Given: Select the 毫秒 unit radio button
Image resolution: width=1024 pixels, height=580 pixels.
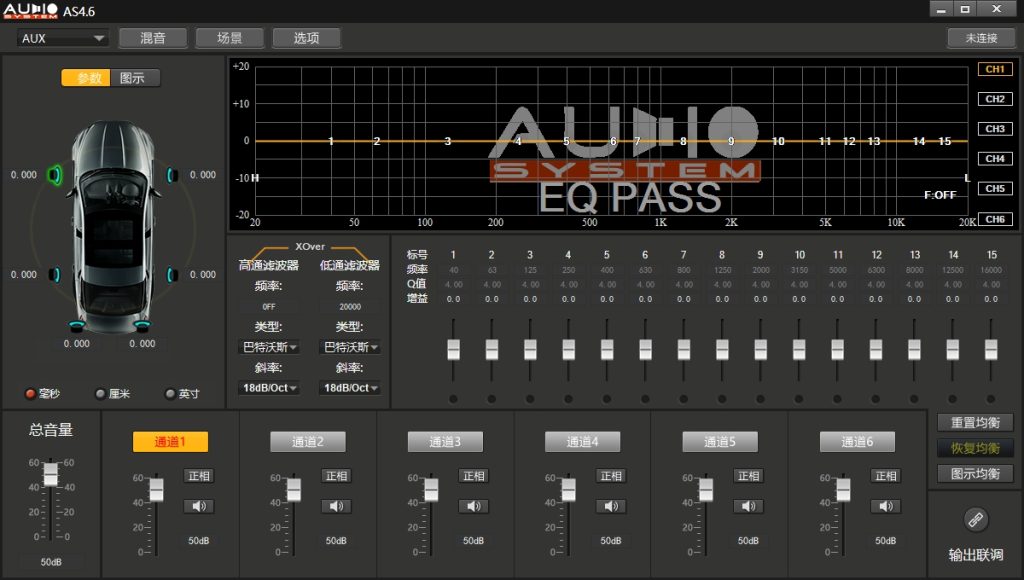Looking at the screenshot, I should 30,393.
